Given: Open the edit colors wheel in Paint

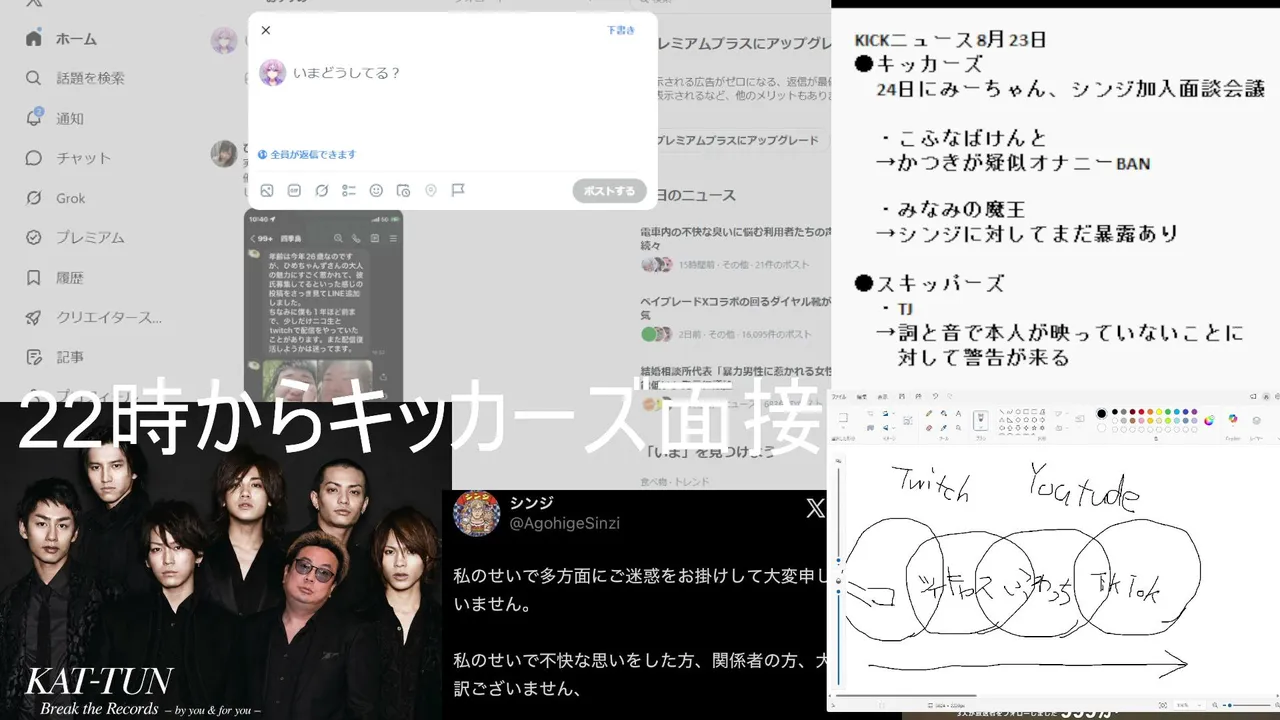Looking at the screenshot, I should coord(1209,420).
